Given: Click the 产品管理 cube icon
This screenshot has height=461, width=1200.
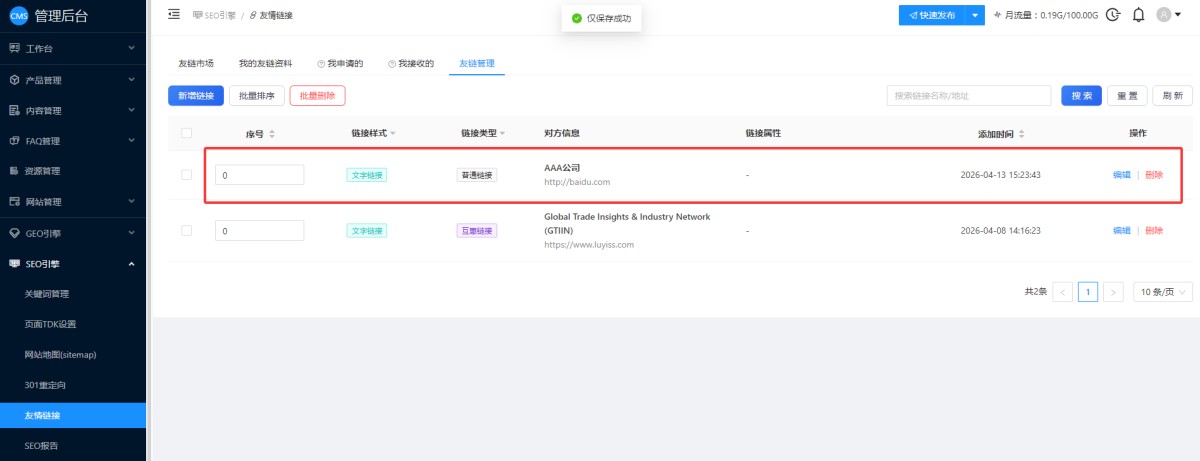Looking at the screenshot, I should coord(14,80).
